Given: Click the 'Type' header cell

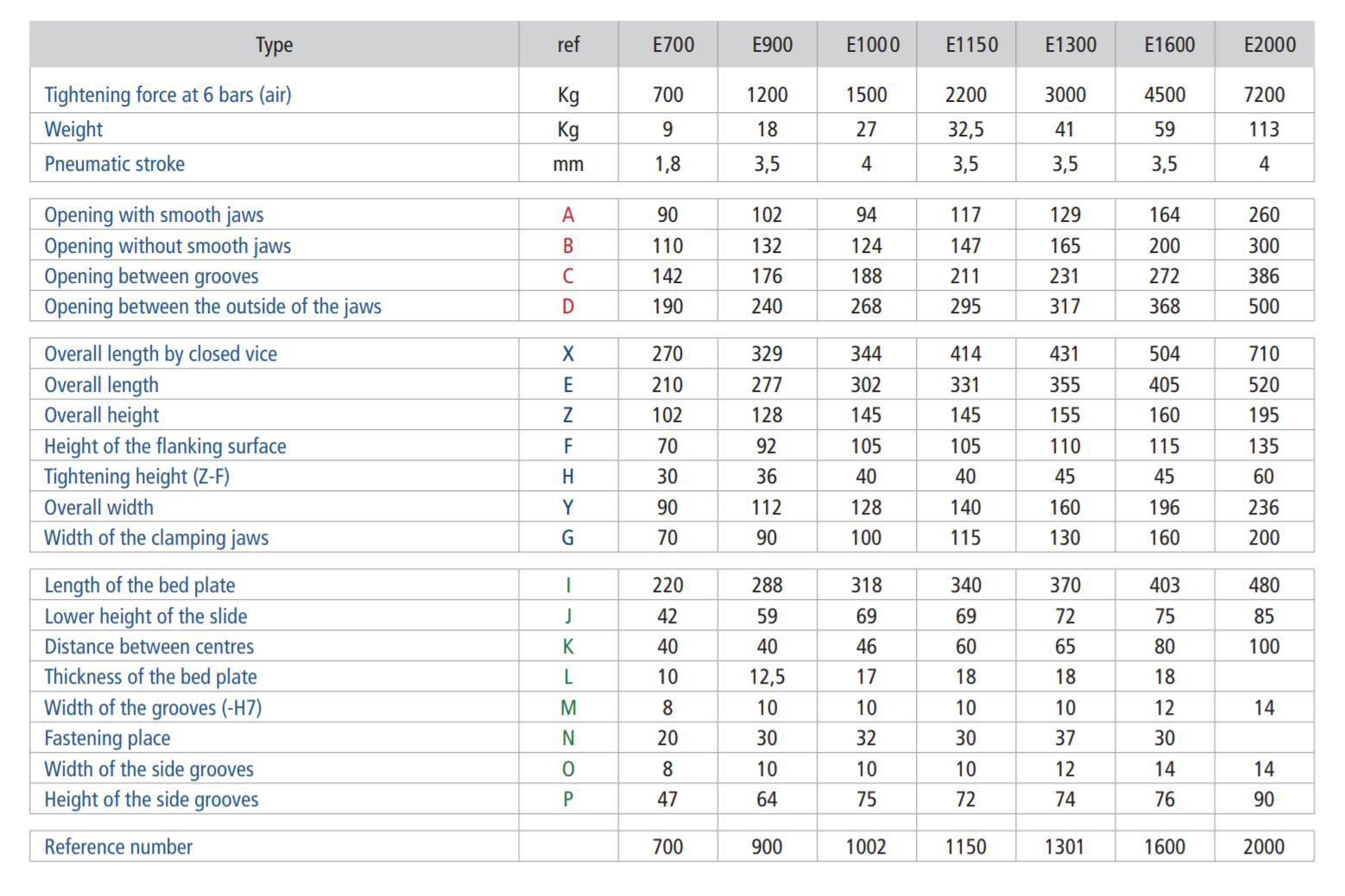Looking at the screenshot, I should pos(275,45).
